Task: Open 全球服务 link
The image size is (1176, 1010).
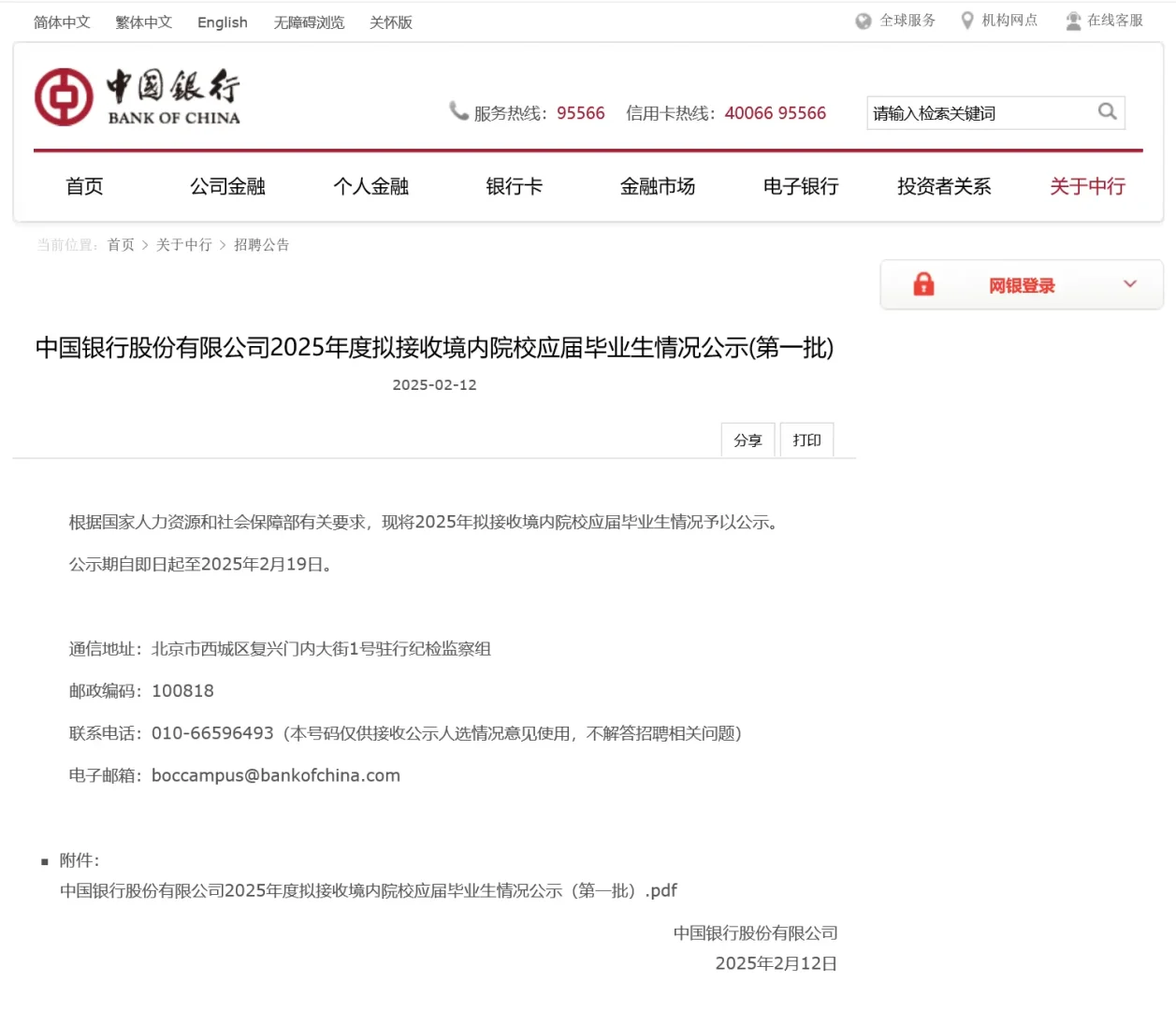Action: point(907,21)
